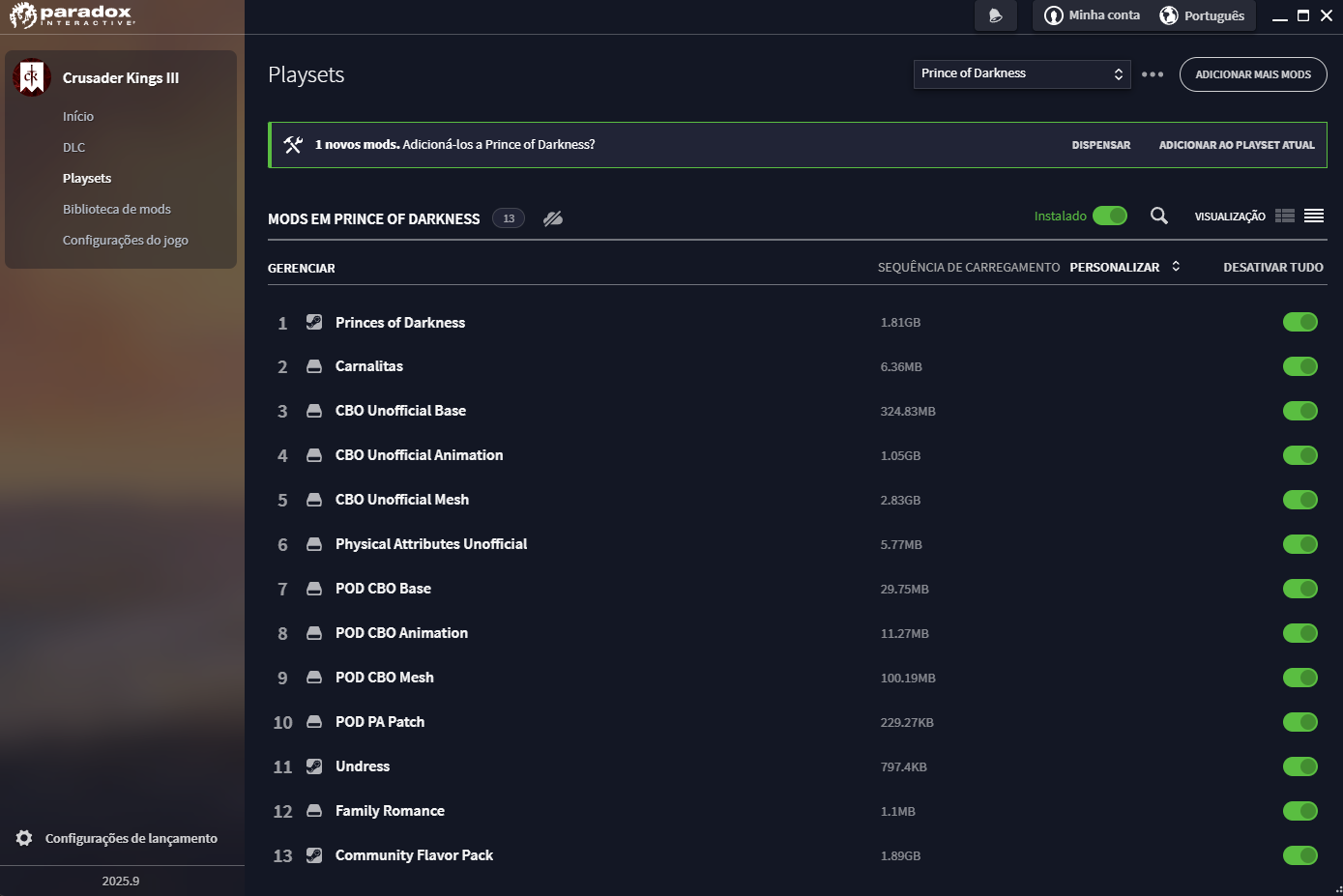Turn off the Undress mod toggle
This screenshot has width=1343, height=896.
point(1300,766)
